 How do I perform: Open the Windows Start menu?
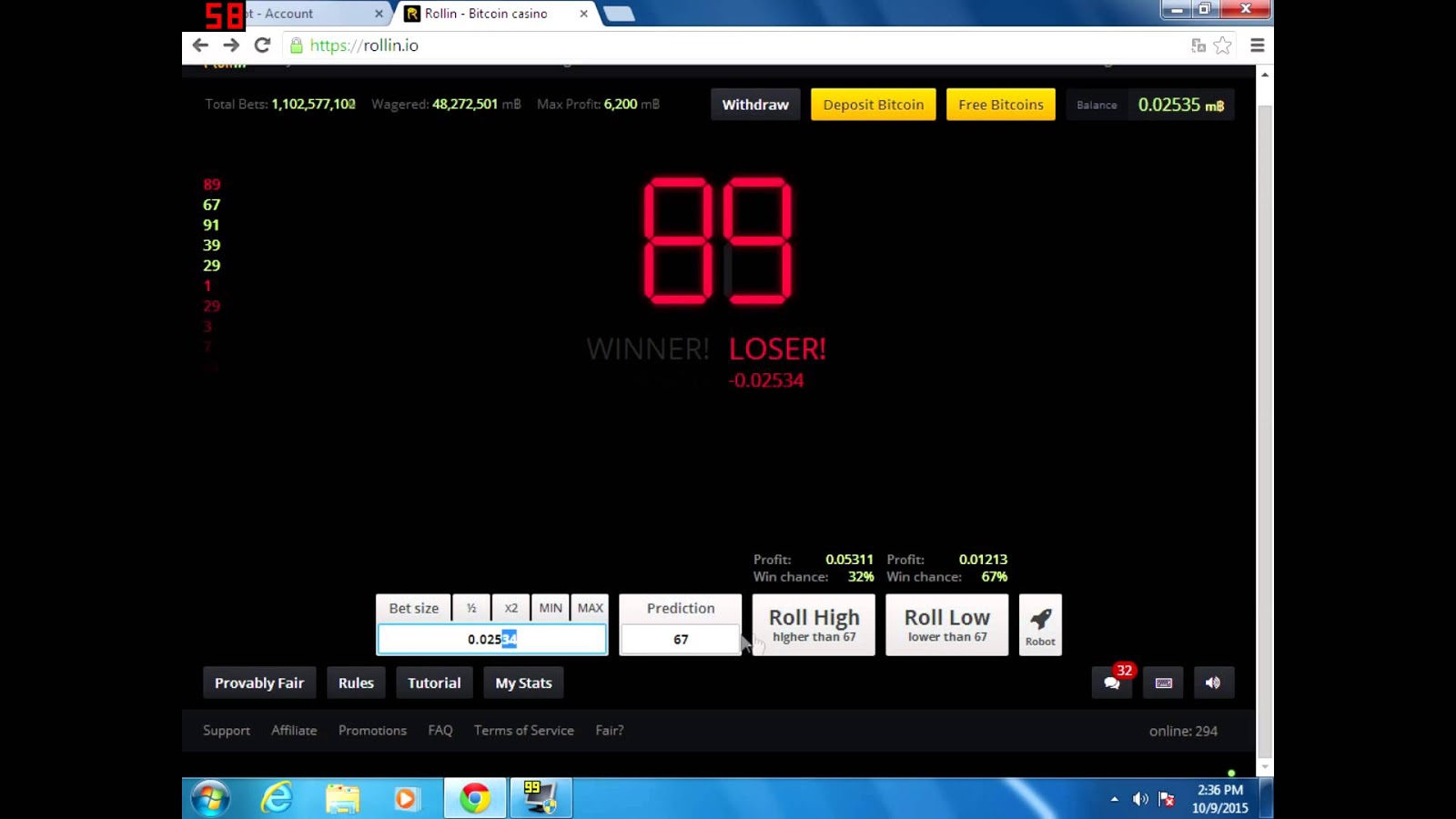pos(210,799)
